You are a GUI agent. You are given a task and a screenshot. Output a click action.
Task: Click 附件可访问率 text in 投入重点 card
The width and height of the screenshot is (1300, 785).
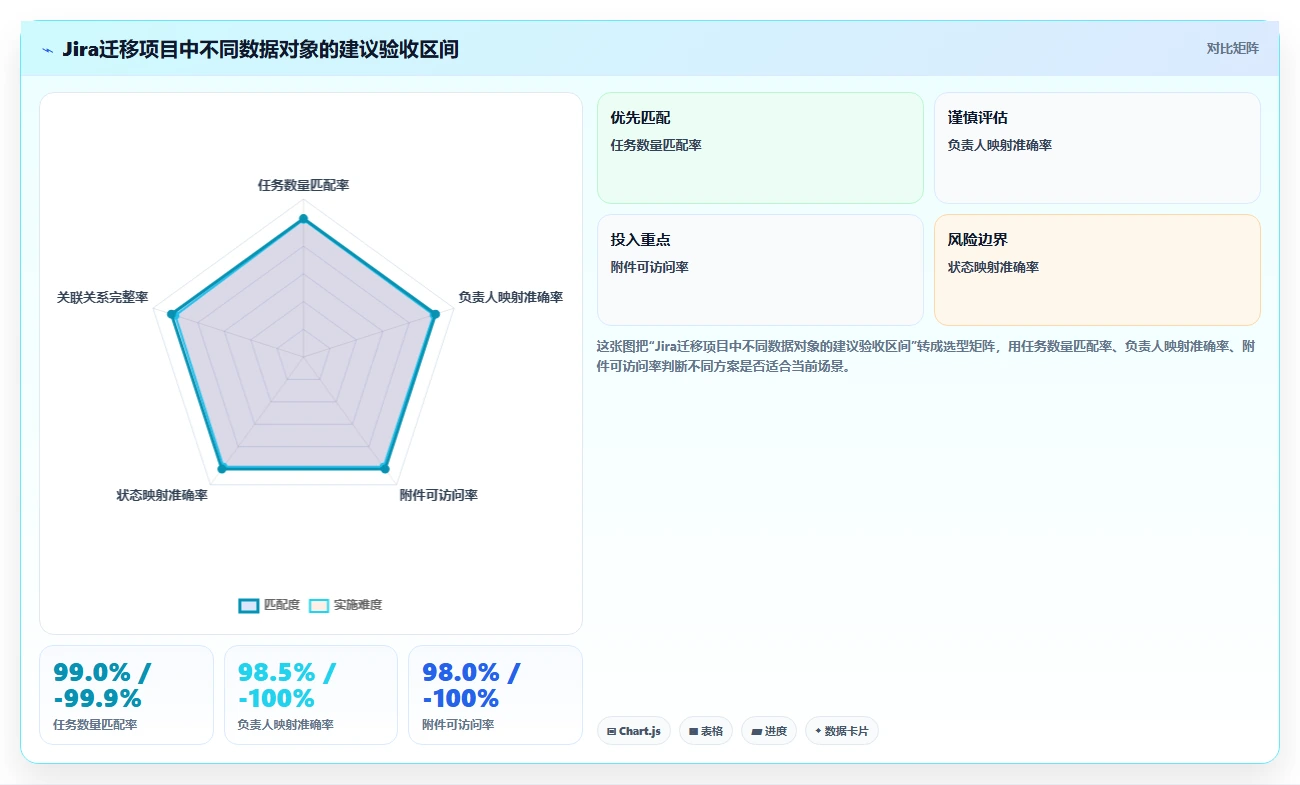click(x=650, y=267)
